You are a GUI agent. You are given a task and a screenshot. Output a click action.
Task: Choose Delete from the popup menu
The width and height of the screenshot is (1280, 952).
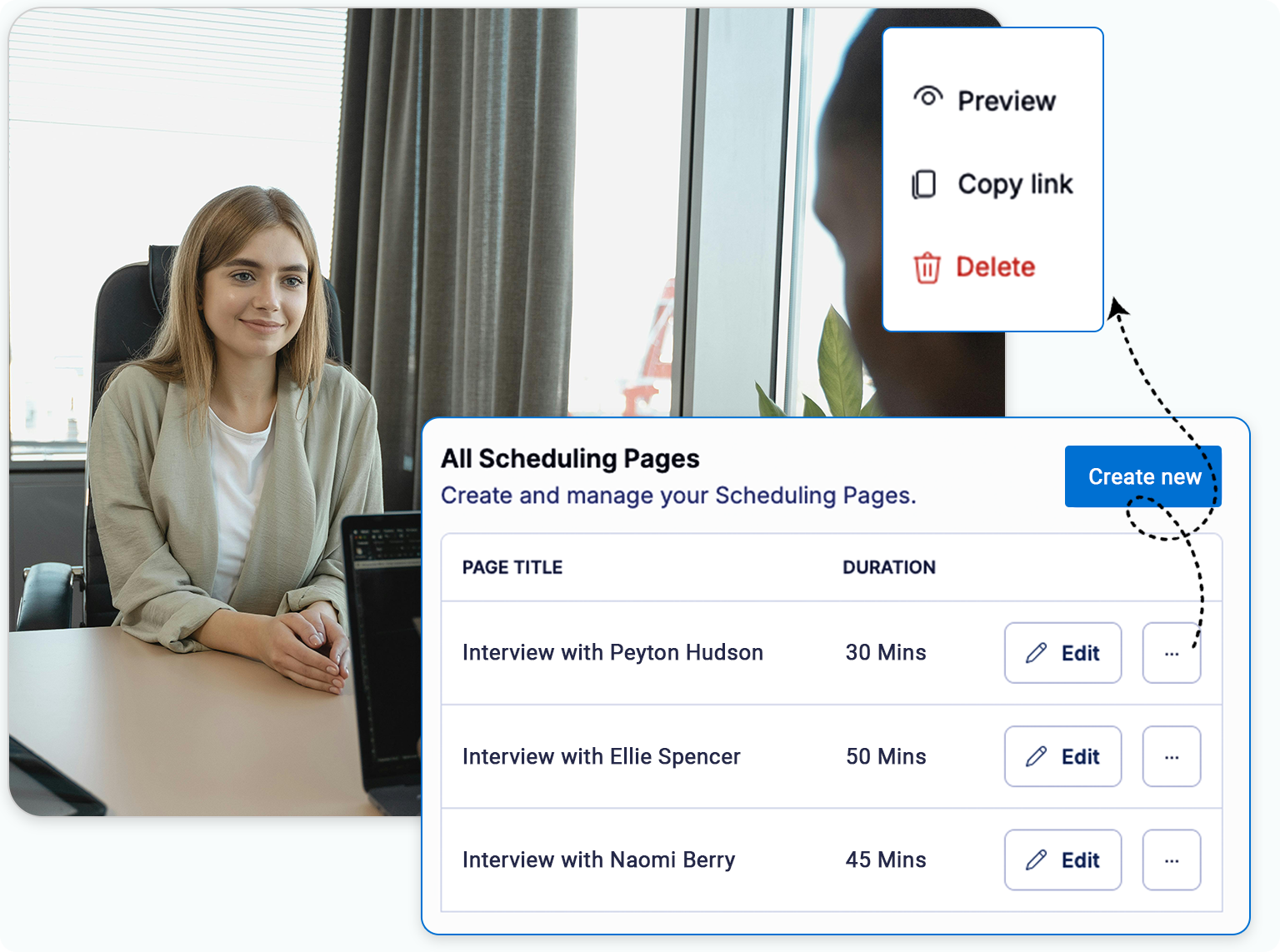click(974, 267)
